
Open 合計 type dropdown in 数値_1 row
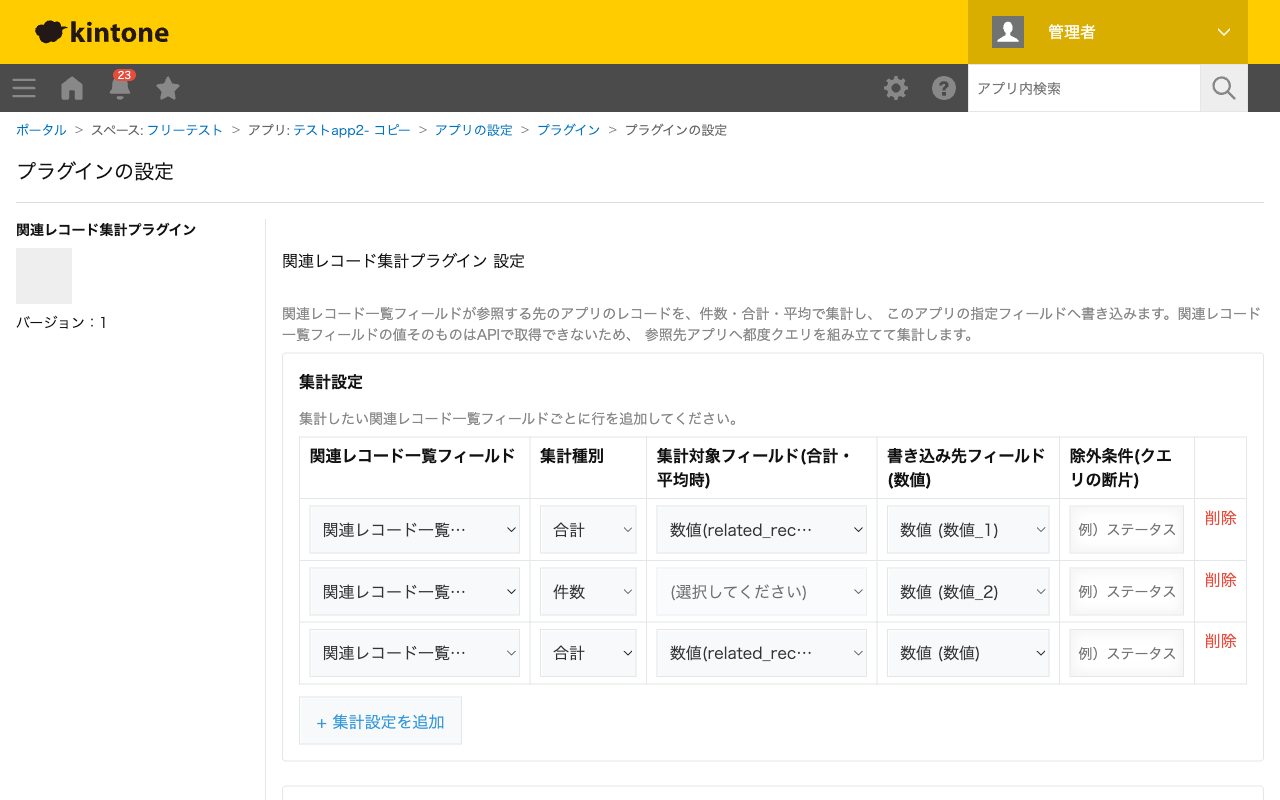tap(588, 530)
